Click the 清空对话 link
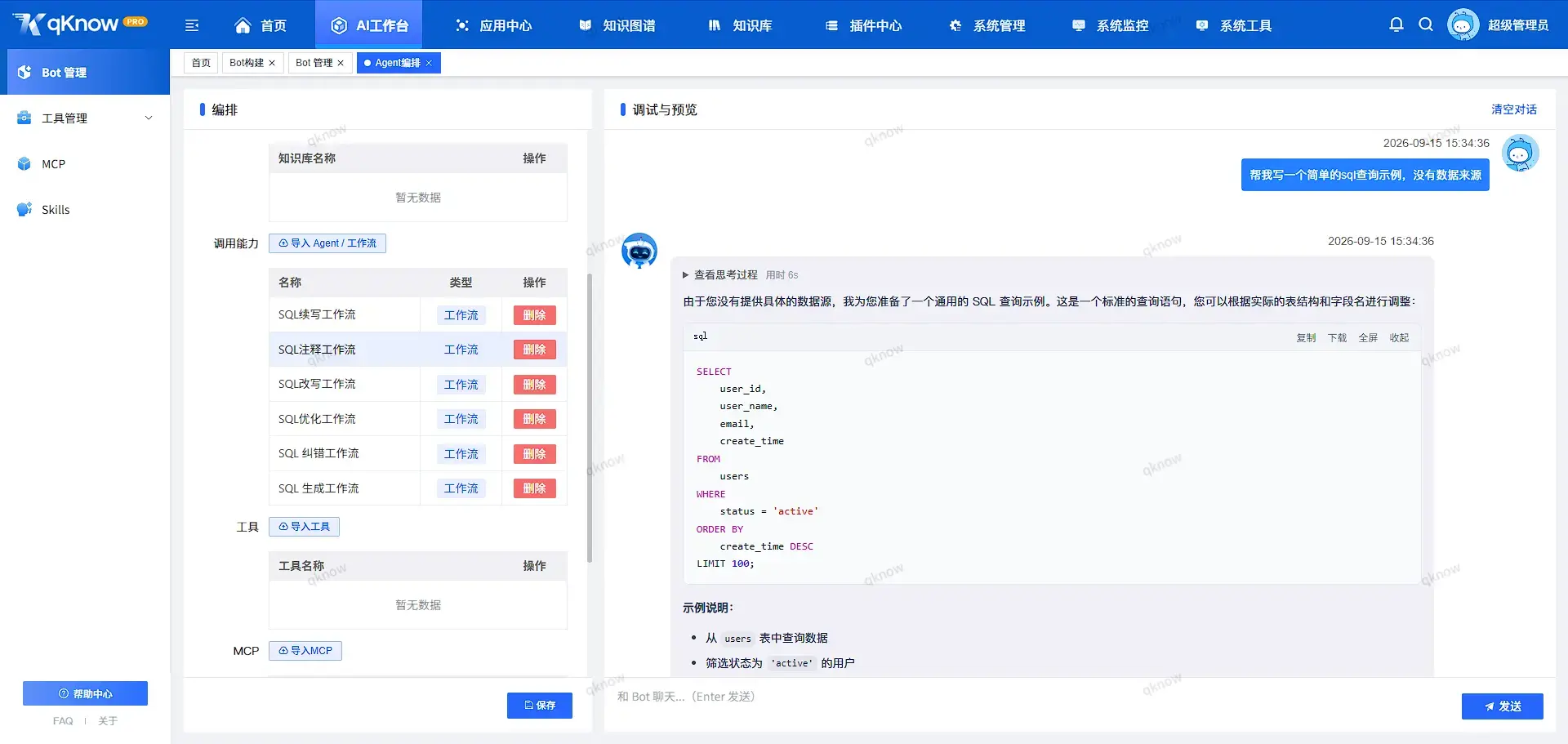 click(1514, 109)
